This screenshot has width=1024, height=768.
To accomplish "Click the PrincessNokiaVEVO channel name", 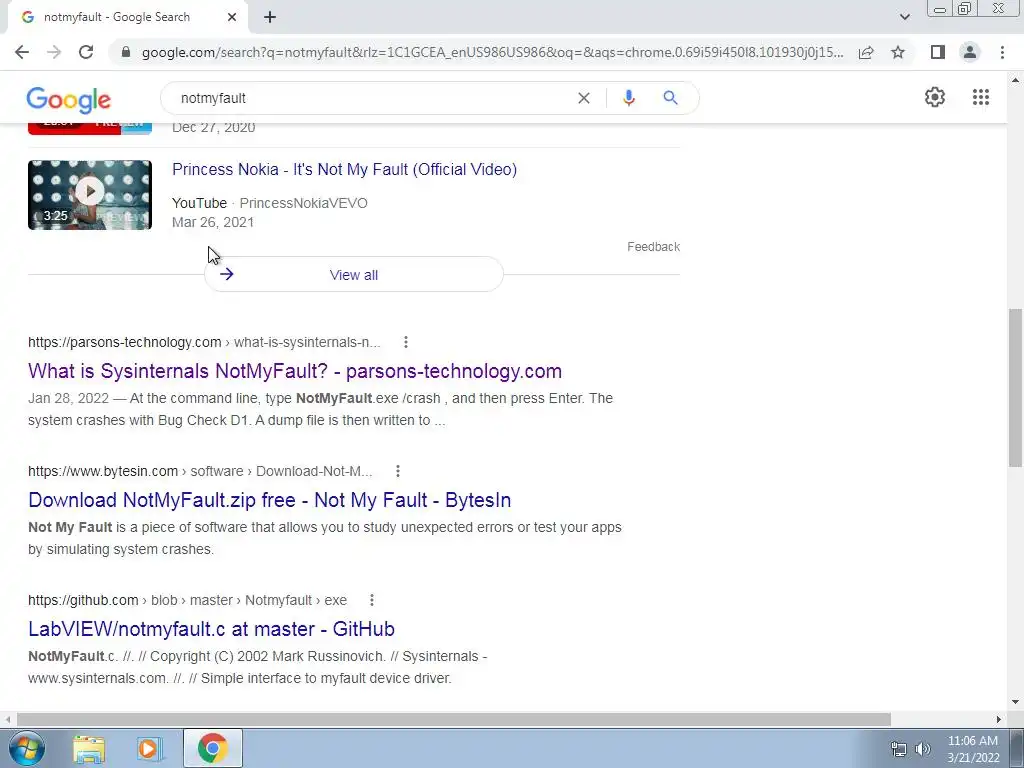I will pos(304,203).
